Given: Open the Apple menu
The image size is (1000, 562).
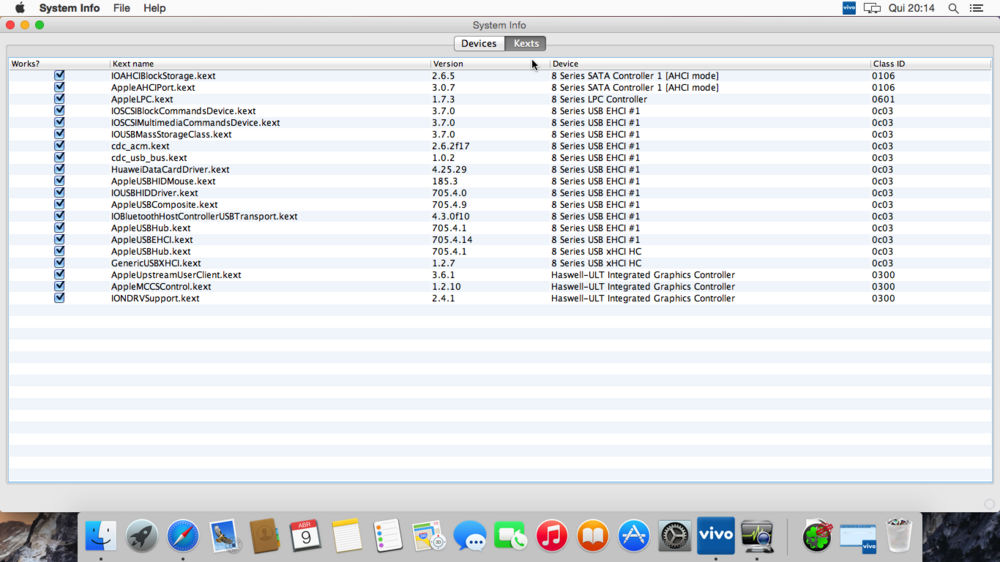Looking at the screenshot, I should [x=19, y=8].
